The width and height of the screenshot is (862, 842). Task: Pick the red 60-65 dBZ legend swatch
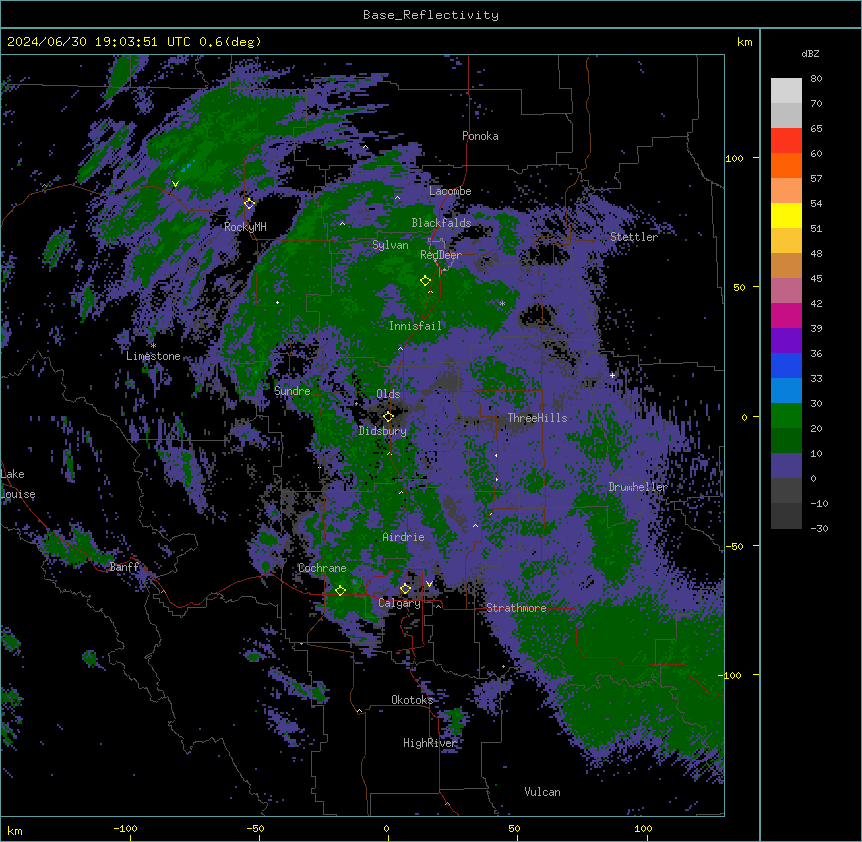tap(786, 141)
